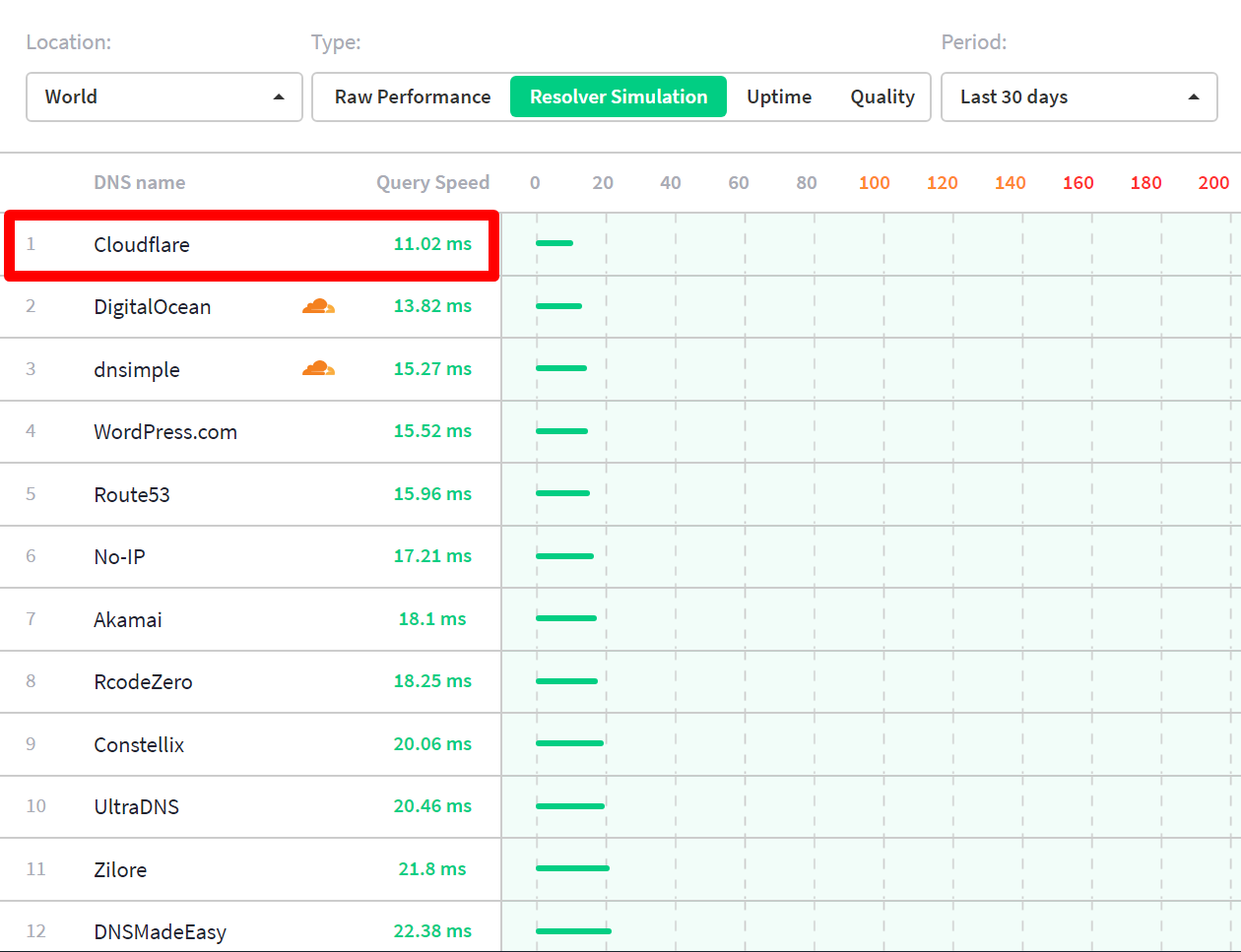This screenshot has width=1241, height=952.
Task: Open the dnsimple DNS entry
Action: (137, 369)
